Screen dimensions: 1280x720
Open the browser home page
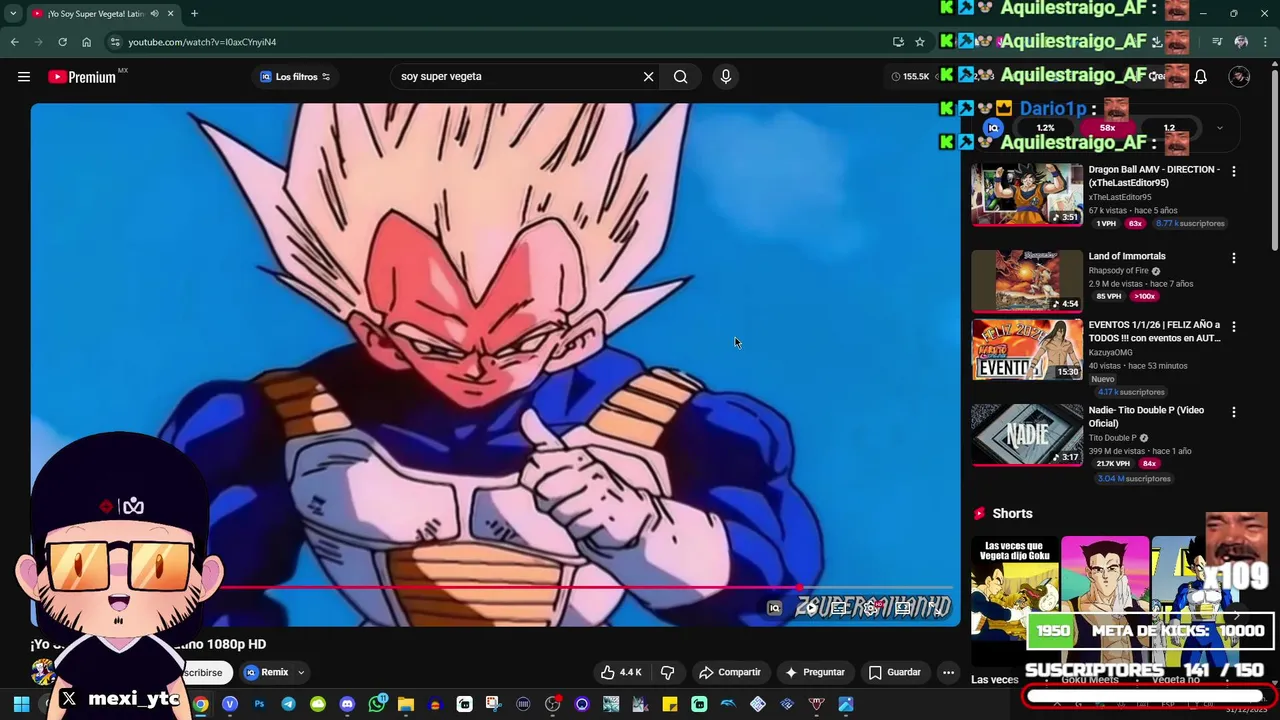coord(86,42)
